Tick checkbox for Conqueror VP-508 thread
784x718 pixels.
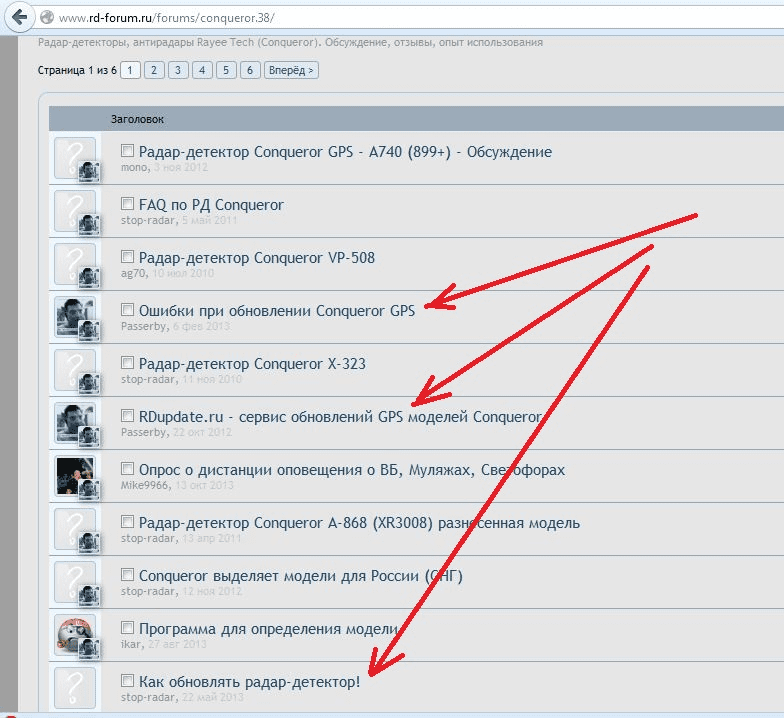128,256
